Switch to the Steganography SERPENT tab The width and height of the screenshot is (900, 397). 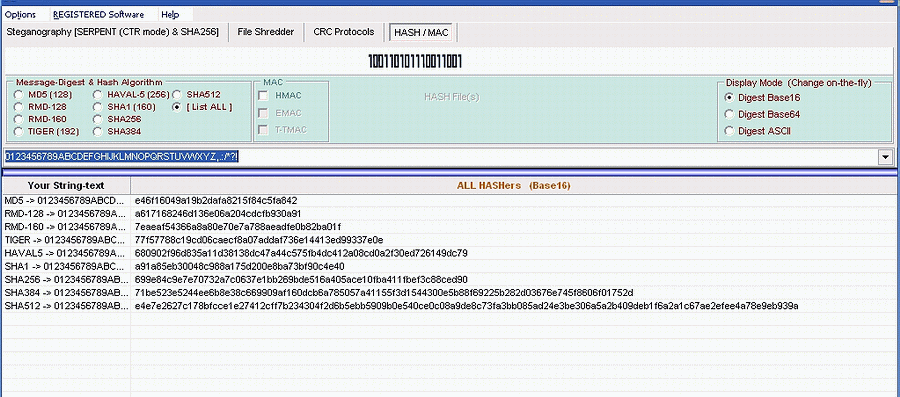pos(112,32)
